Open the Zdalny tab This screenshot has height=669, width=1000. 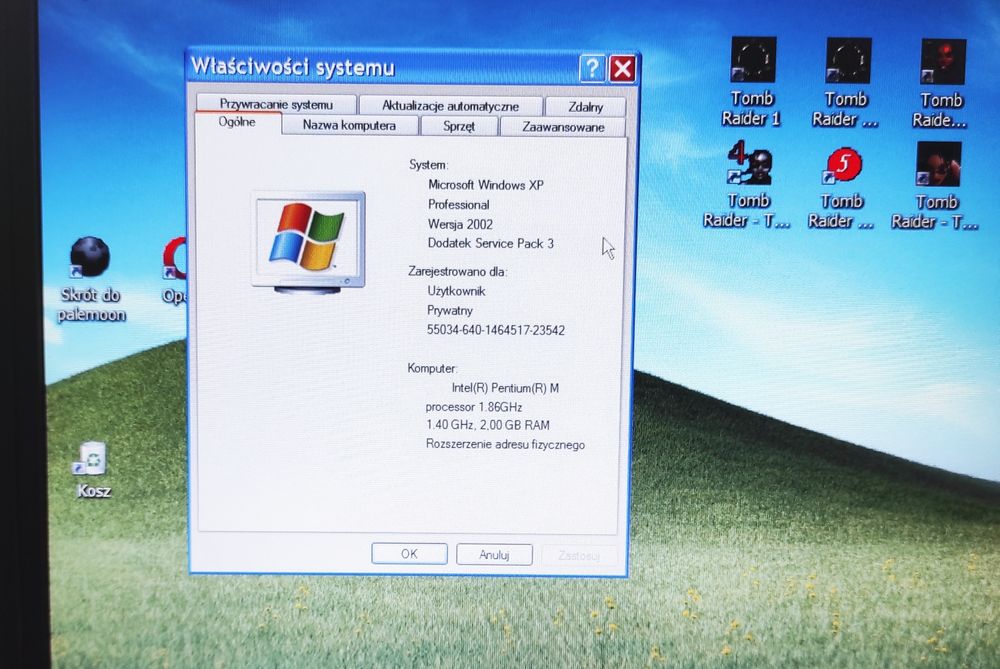(585, 107)
